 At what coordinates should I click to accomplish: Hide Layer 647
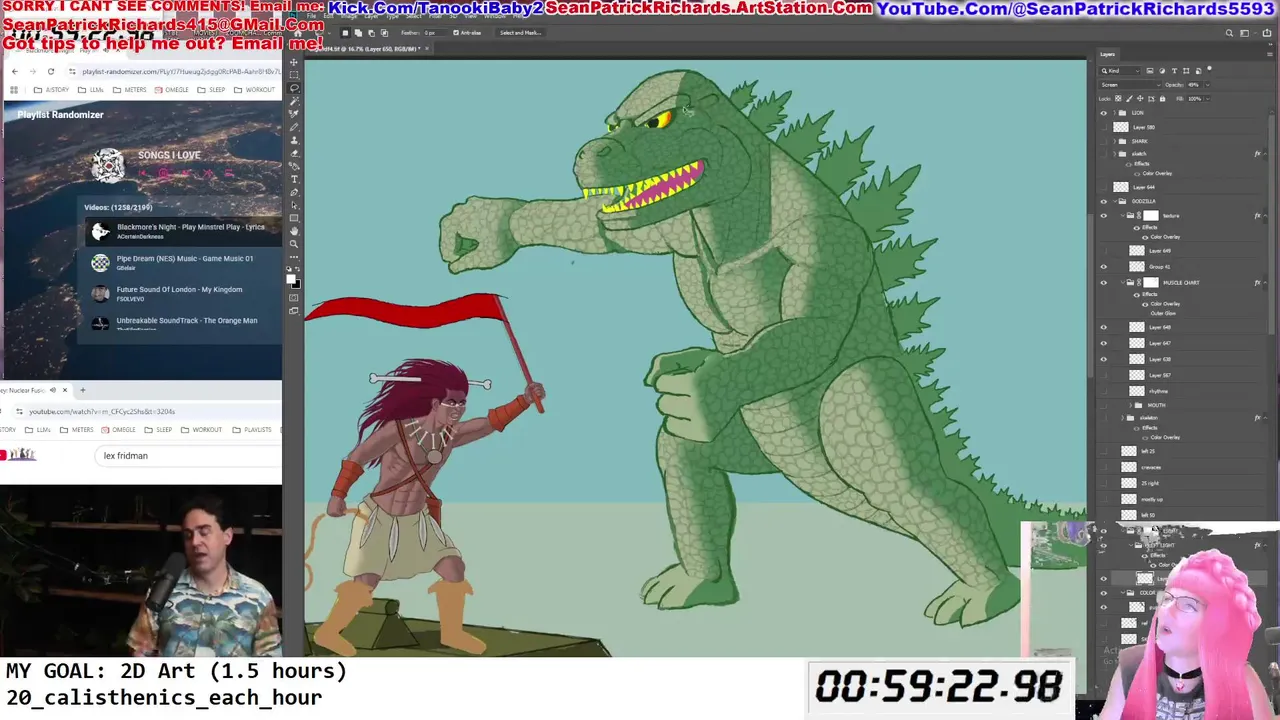(1104, 343)
